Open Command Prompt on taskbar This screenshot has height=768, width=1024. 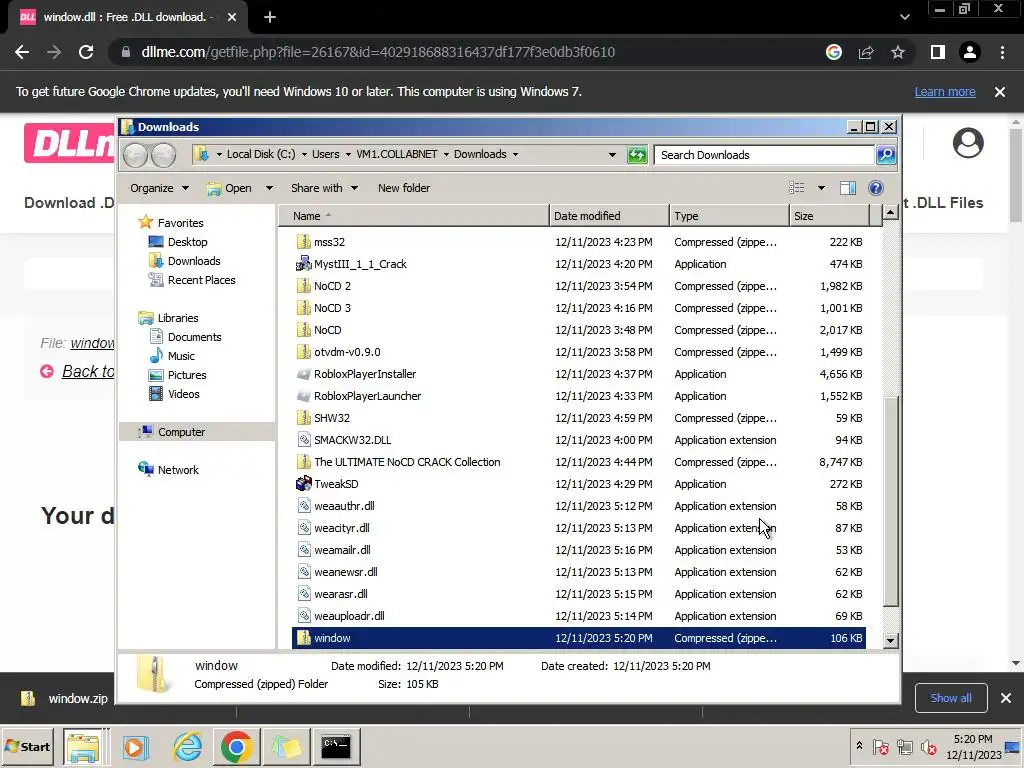[336, 746]
